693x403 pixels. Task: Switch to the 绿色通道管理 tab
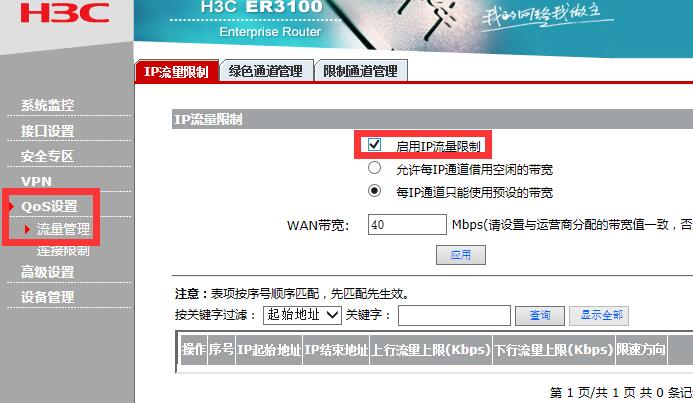[x=266, y=71]
